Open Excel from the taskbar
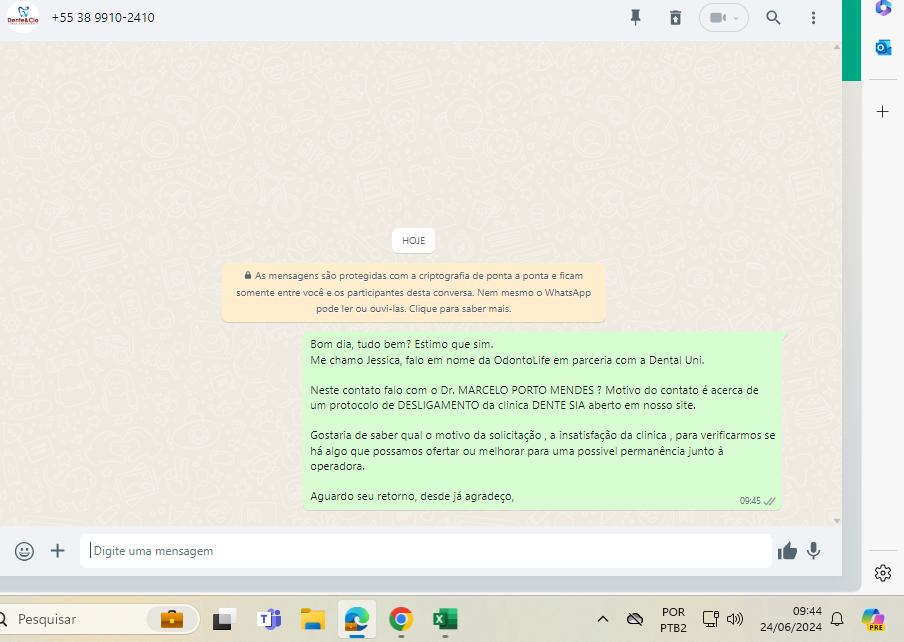 [445, 620]
